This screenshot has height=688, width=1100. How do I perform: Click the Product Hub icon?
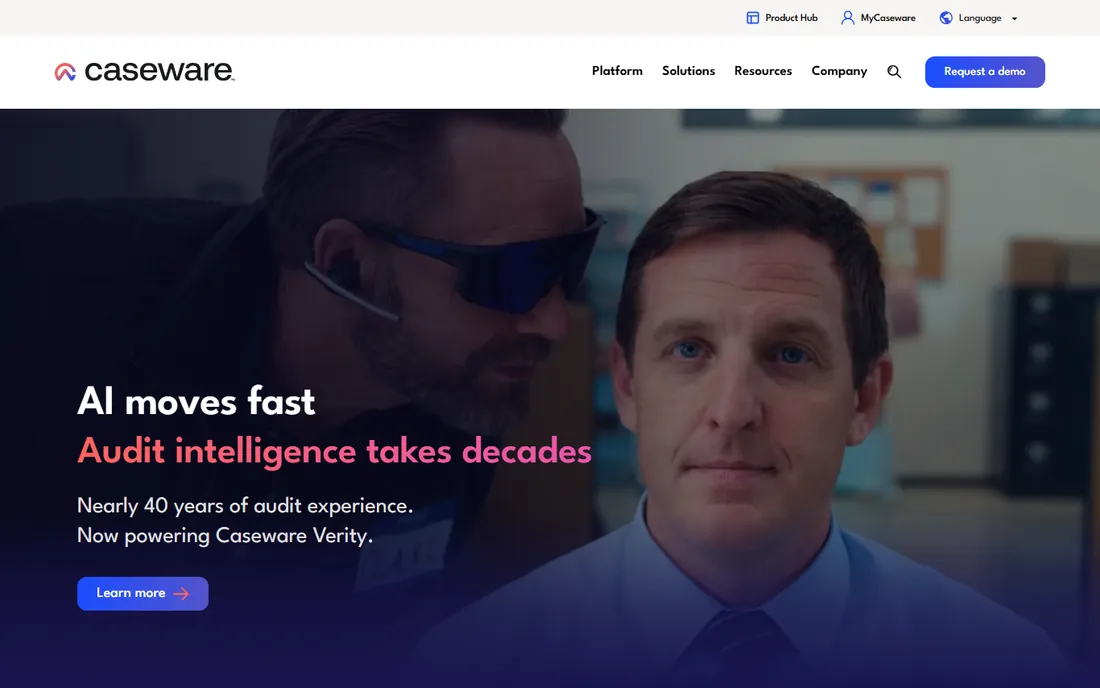[x=752, y=18]
